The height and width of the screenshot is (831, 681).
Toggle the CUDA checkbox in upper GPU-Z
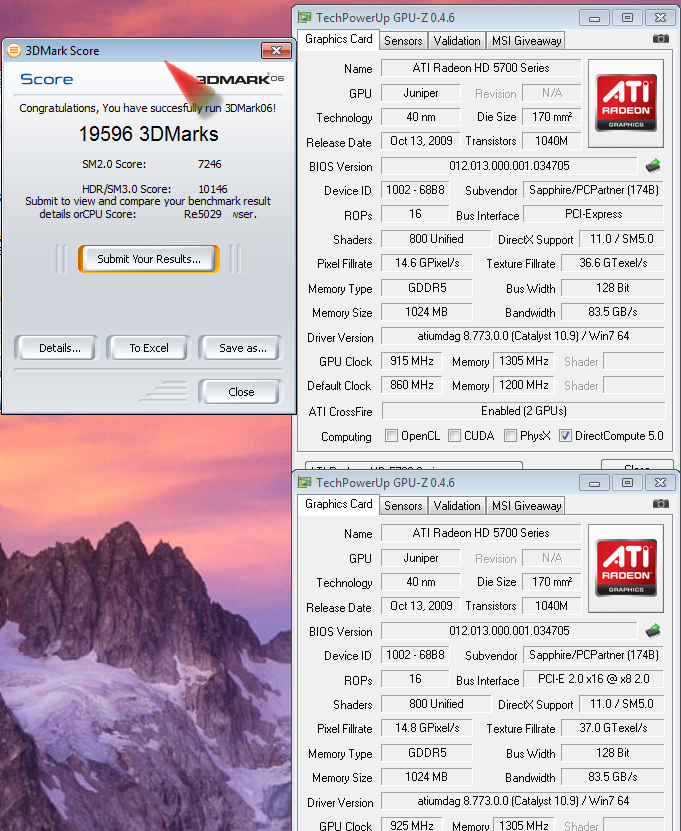click(454, 436)
